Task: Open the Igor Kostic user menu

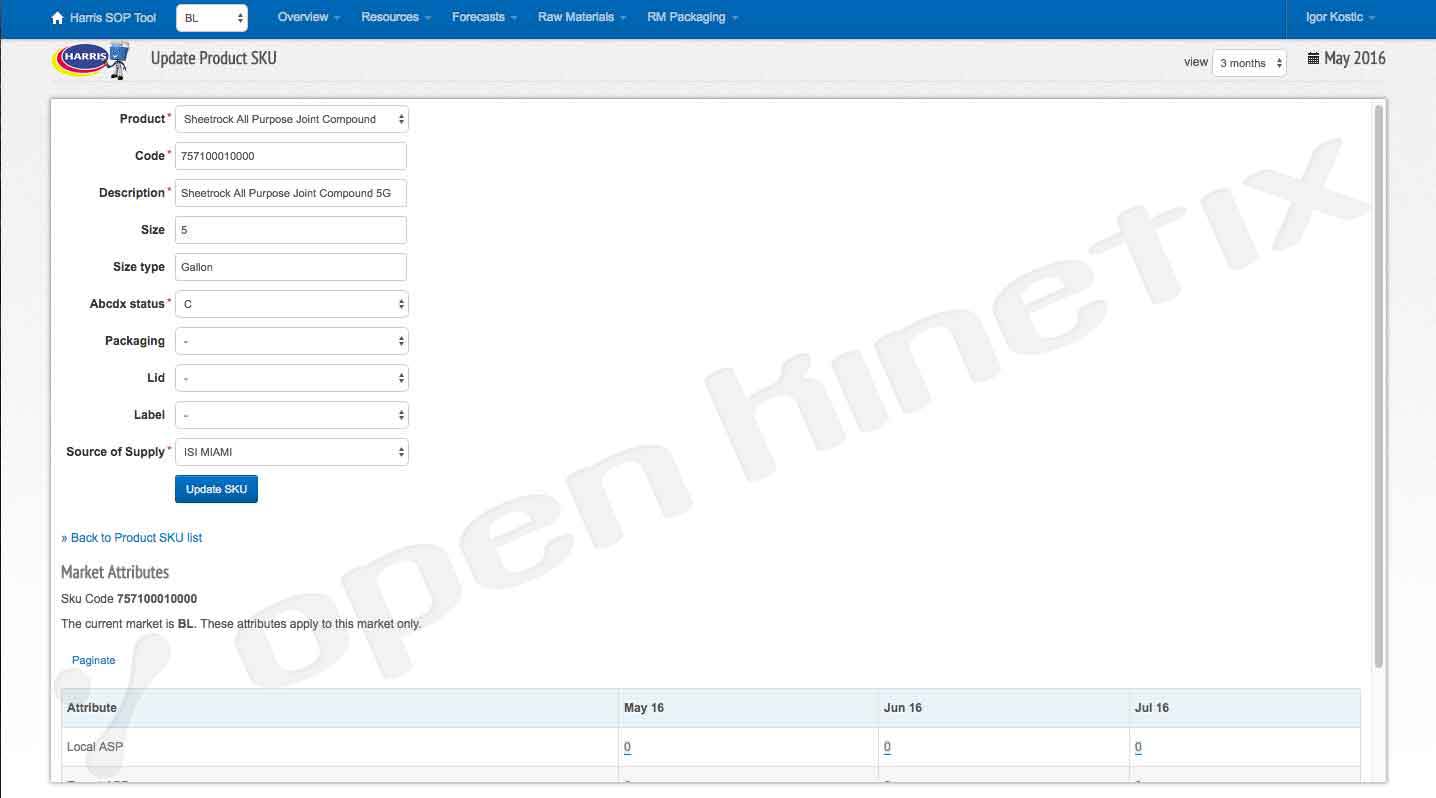Action: (1340, 18)
